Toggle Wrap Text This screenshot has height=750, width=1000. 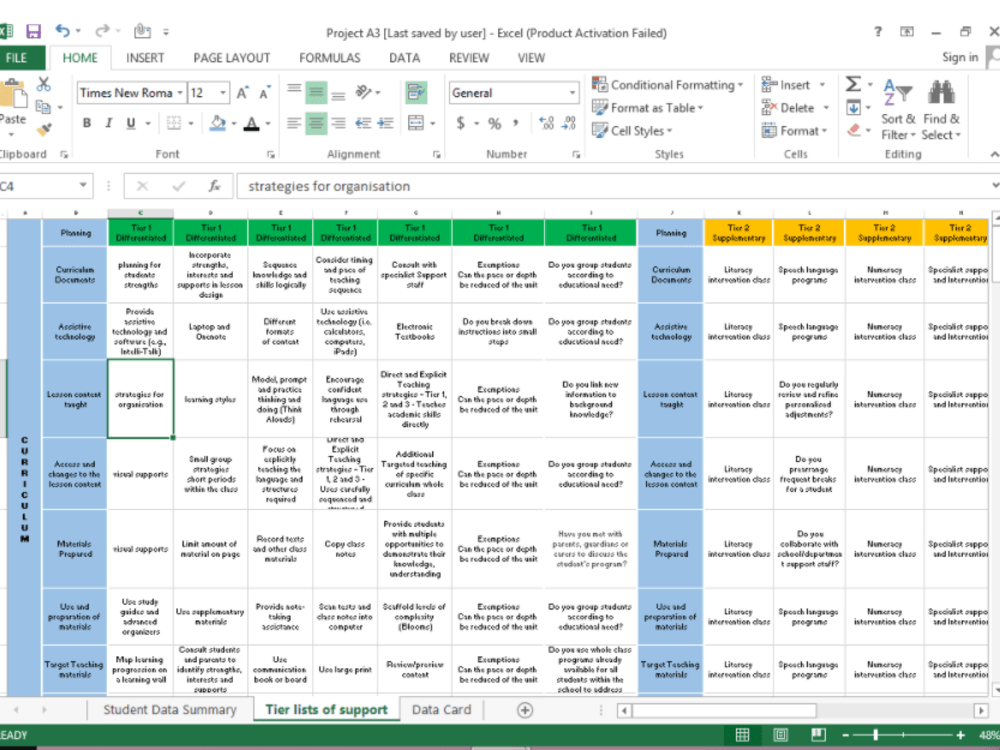416,93
